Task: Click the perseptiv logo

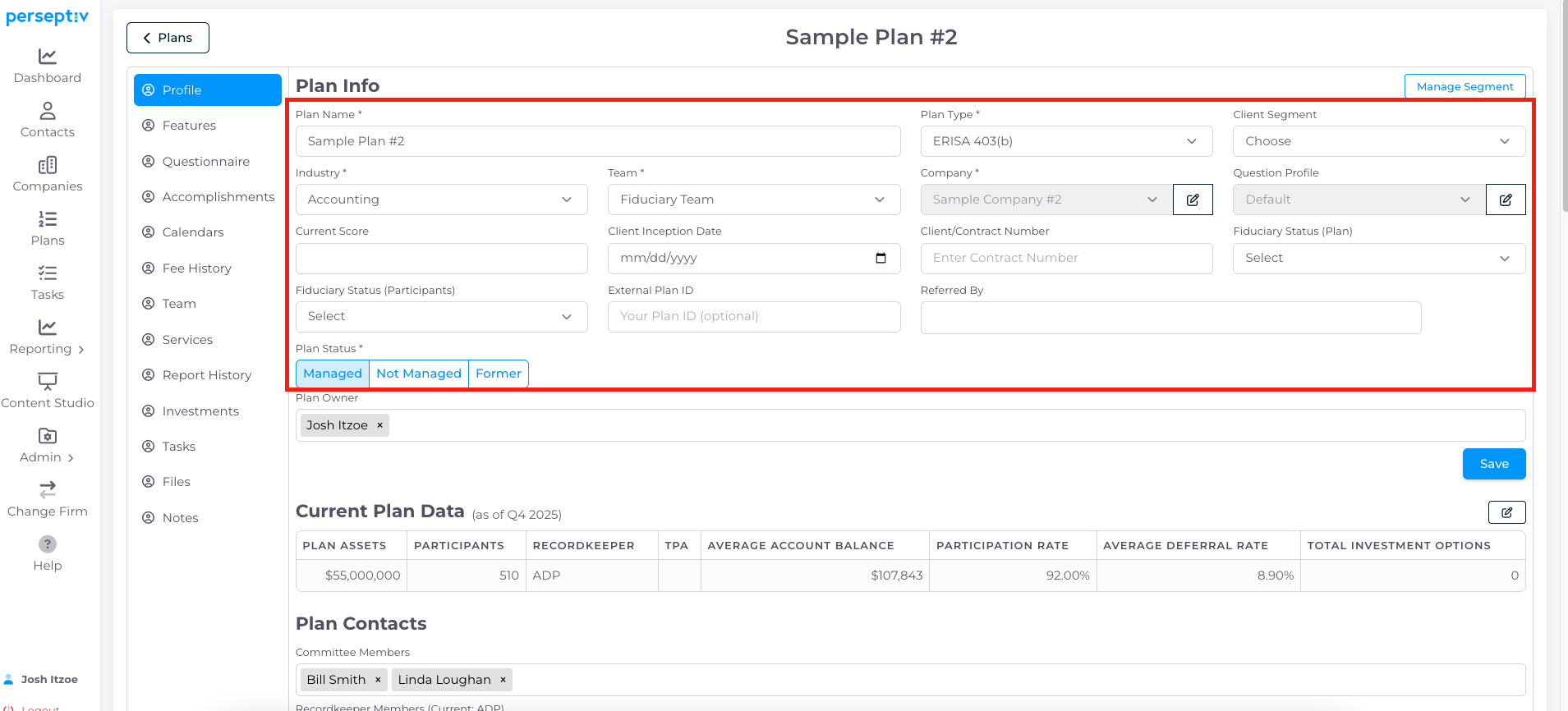Action: [x=48, y=16]
